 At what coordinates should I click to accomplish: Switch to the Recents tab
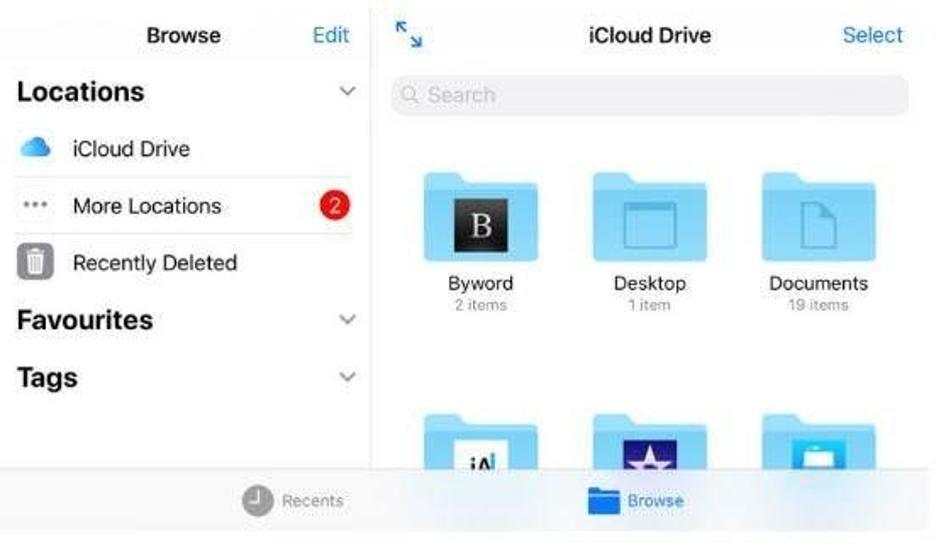click(x=293, y=500)
